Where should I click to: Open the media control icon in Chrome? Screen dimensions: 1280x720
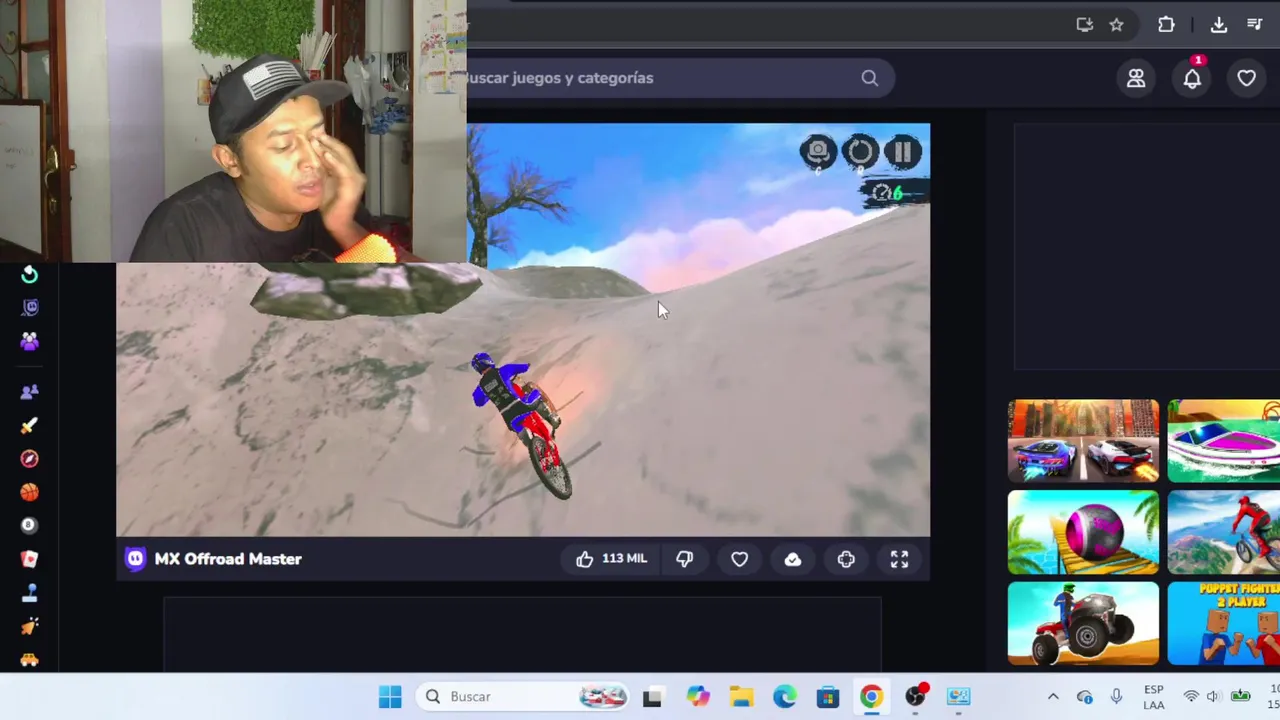1255,25
